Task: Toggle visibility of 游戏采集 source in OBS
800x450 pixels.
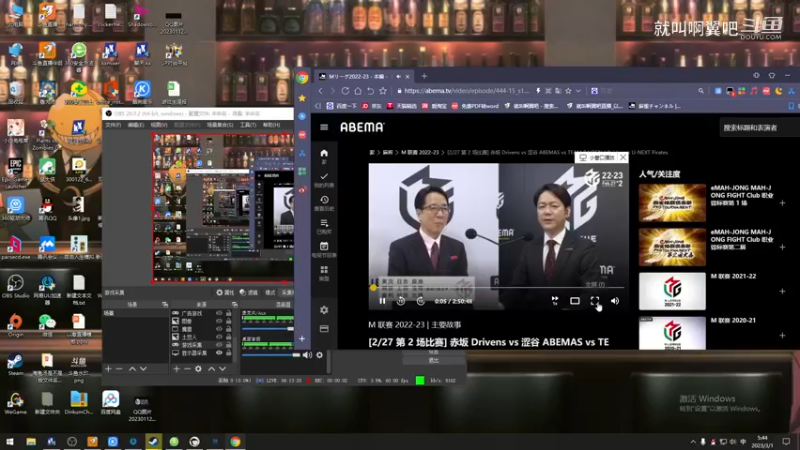Action: pos(219,345)
